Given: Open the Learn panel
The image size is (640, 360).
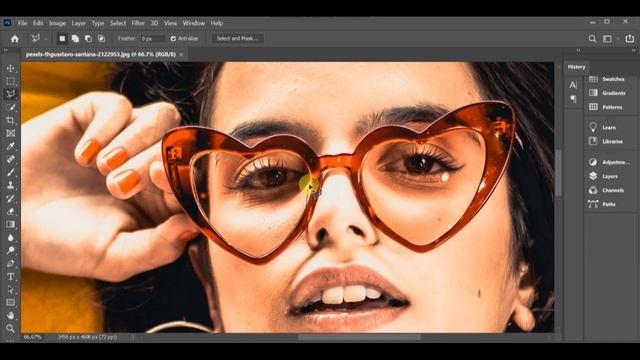Looking at the screenshot, I should click(602, 127).
